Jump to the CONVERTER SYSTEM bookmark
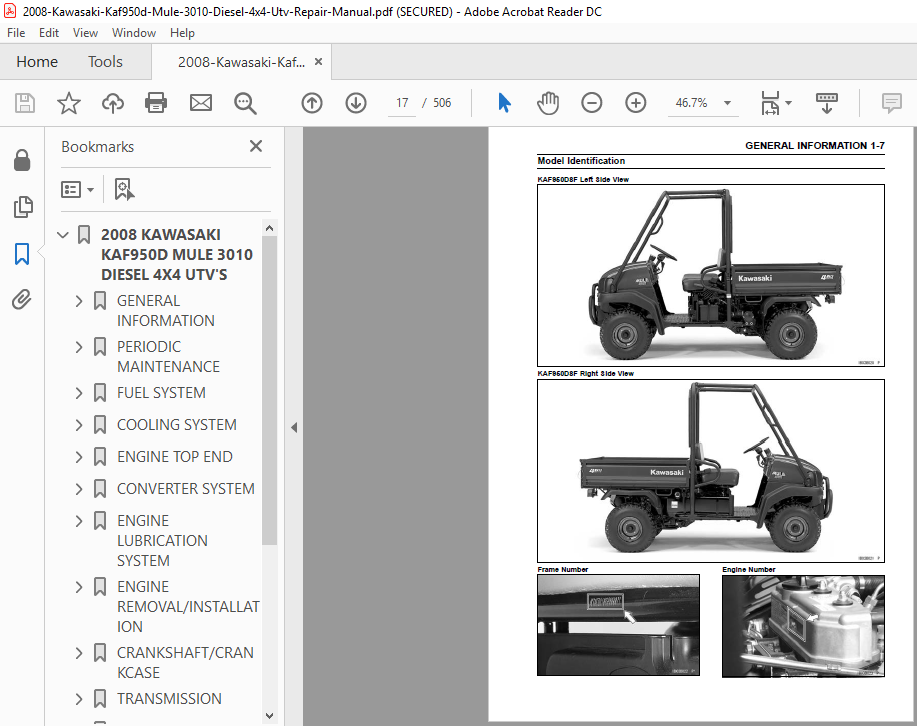Screen dimensions: 917x726 pyautogui.click(x=185, y=489)
